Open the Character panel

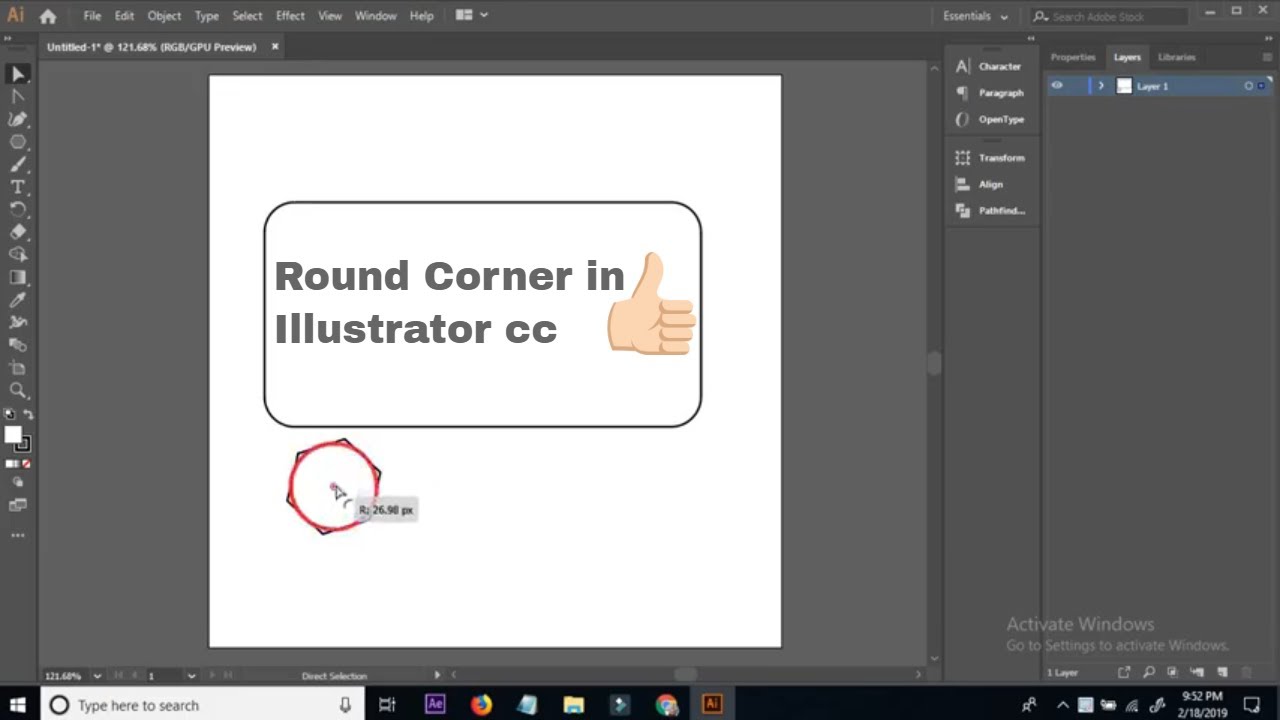pyautogui.click(x=990, y=66)
